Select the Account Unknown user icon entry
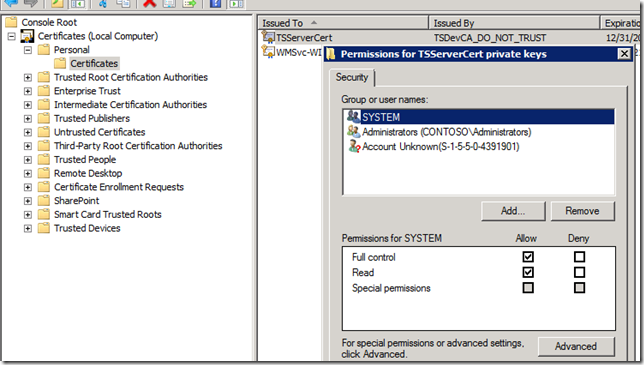This screenshot has width=644, height=365. click(354, 146)
